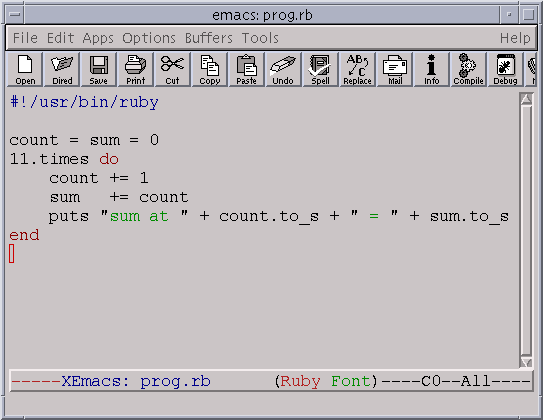Open the Buffers menu
This screenshot has width=543, height=420.
click(209, 38)
